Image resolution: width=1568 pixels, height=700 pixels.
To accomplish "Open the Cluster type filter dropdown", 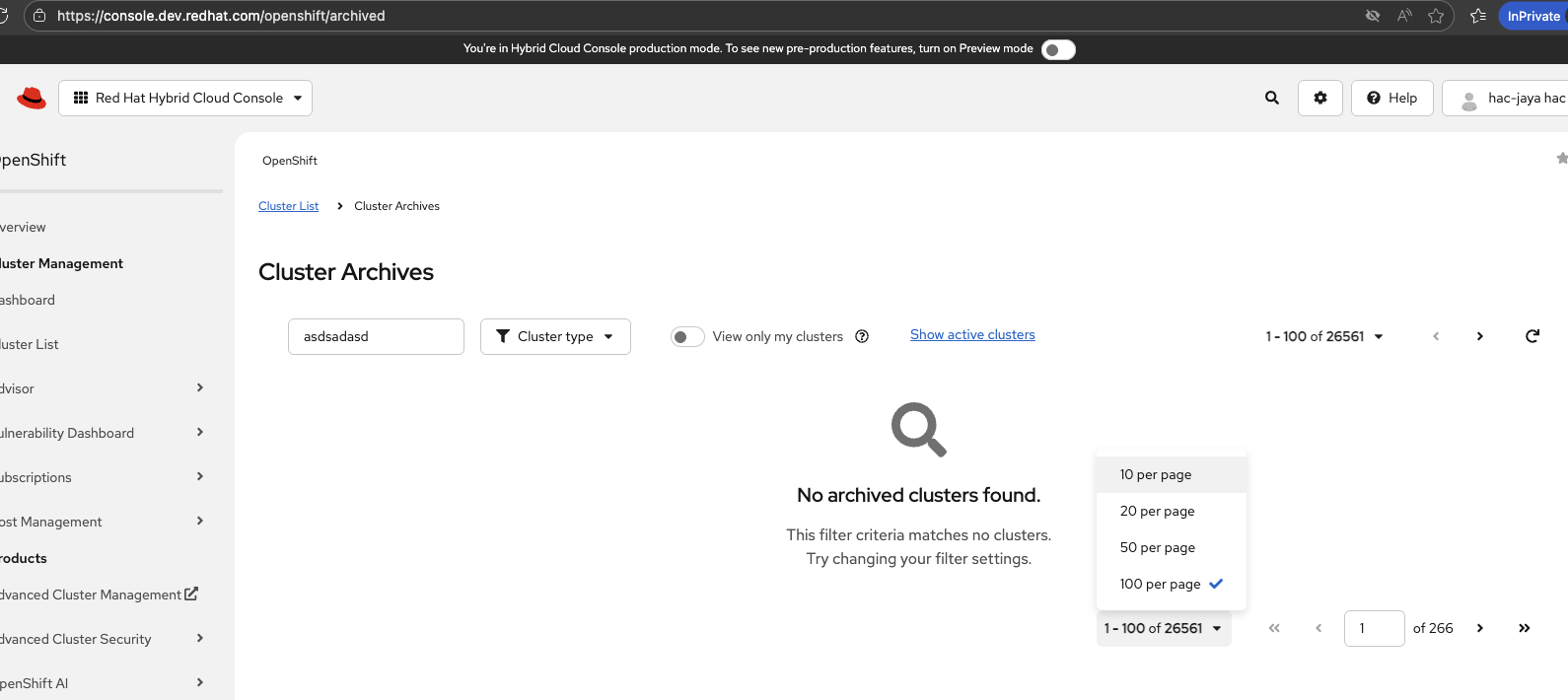I will (555, 336).
